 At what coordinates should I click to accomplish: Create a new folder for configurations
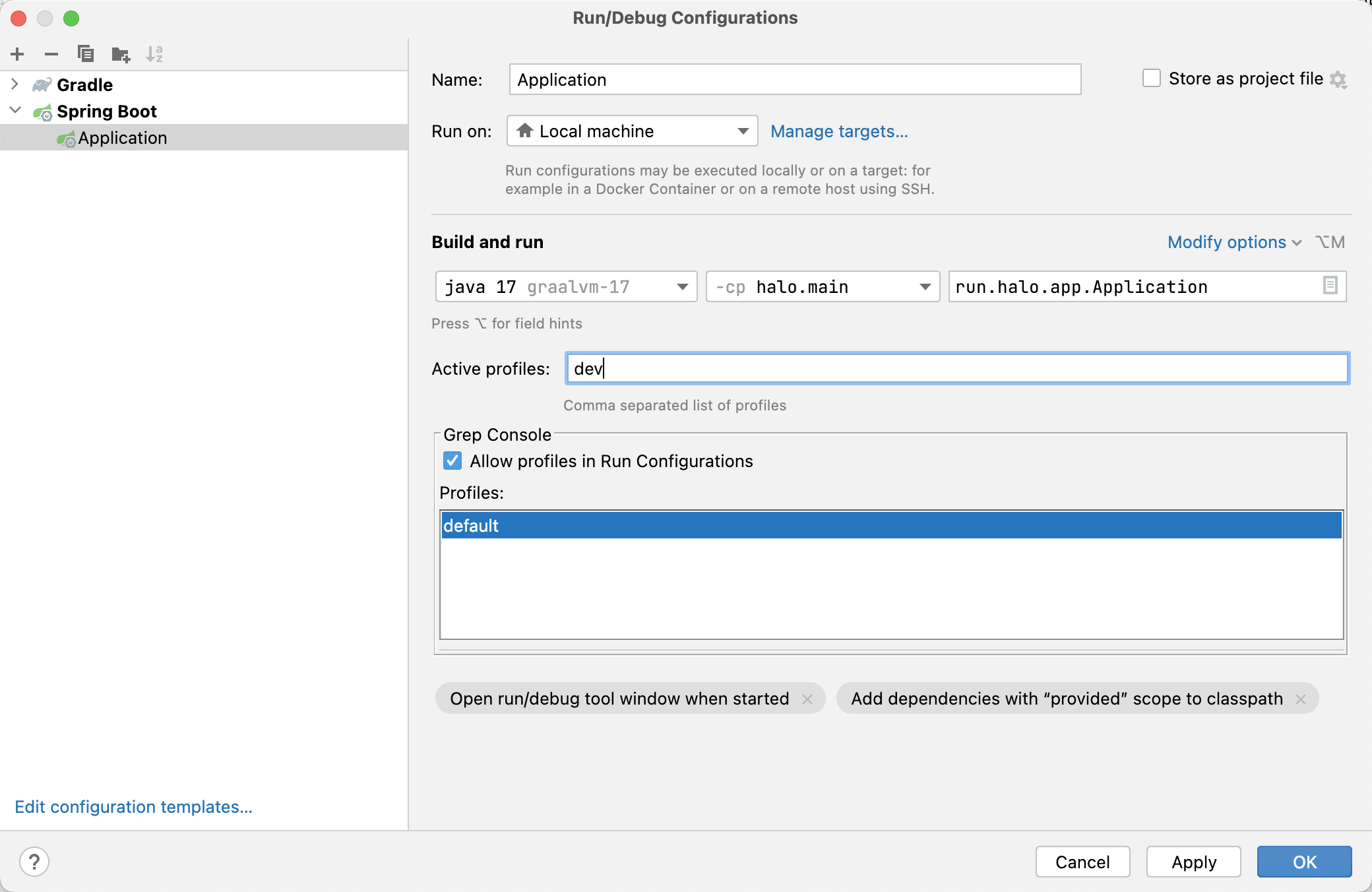(x=120, y=54)
